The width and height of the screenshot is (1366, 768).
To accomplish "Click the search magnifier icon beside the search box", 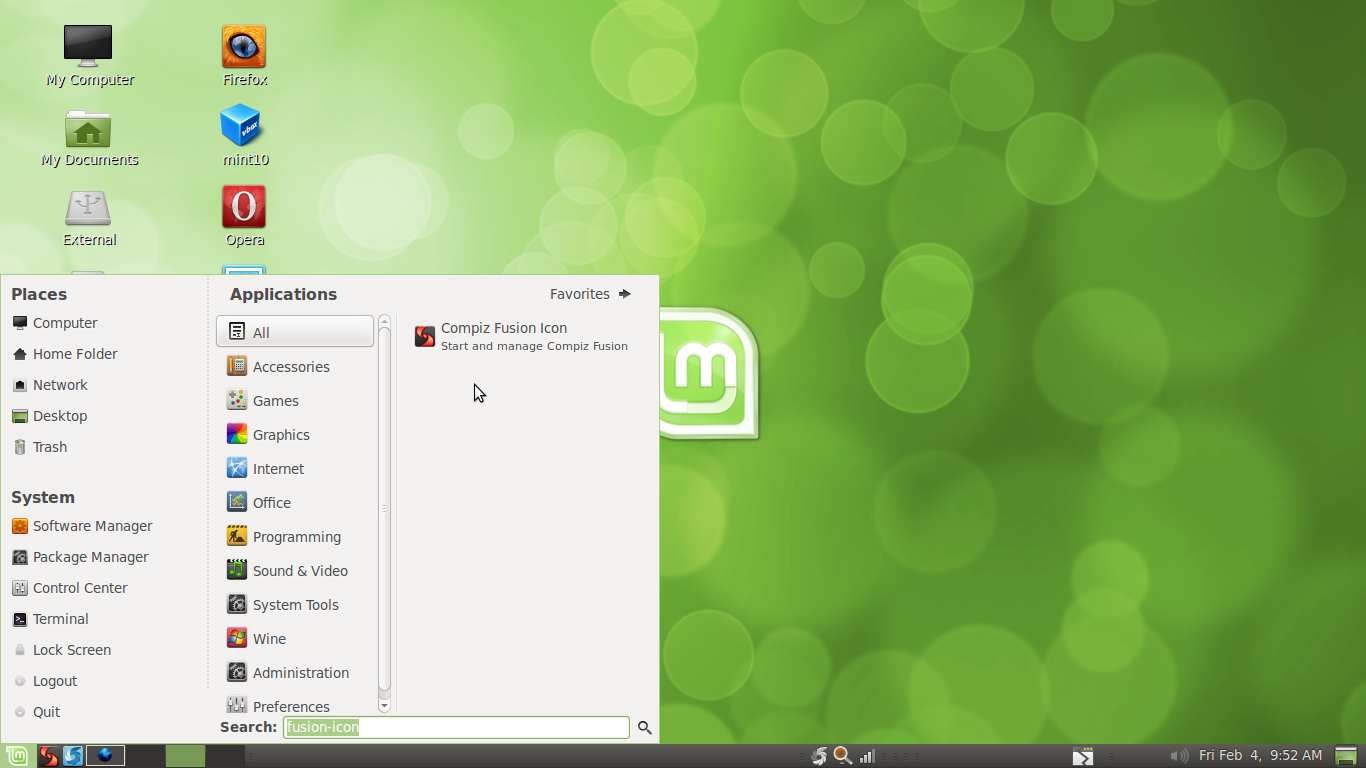I will tap(644, 727).
